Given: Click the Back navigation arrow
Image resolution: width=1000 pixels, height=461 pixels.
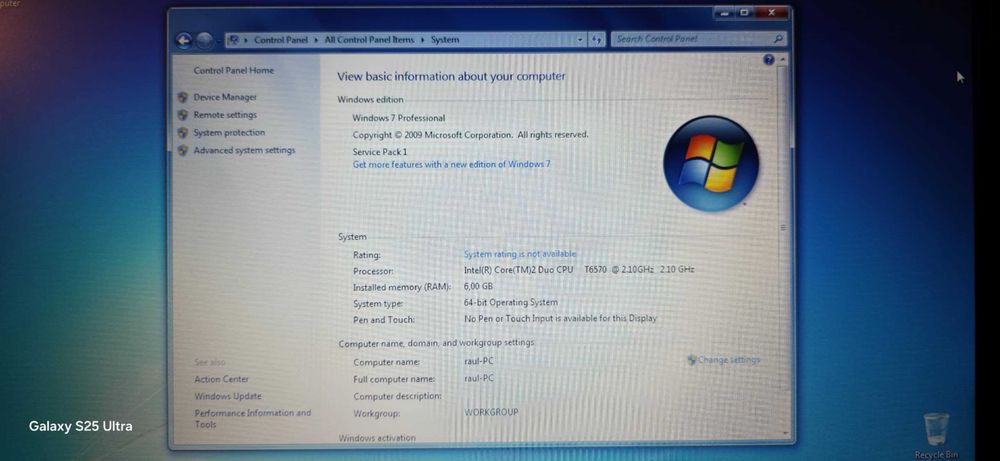Looking at the screenshot, I should [x=184, y=40].
